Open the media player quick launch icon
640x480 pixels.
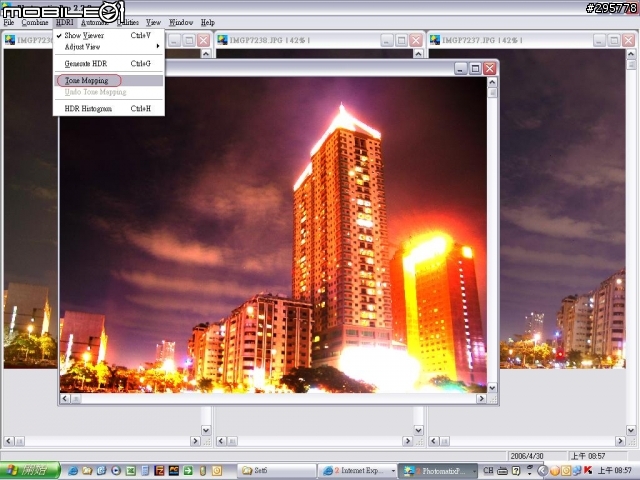116,471
